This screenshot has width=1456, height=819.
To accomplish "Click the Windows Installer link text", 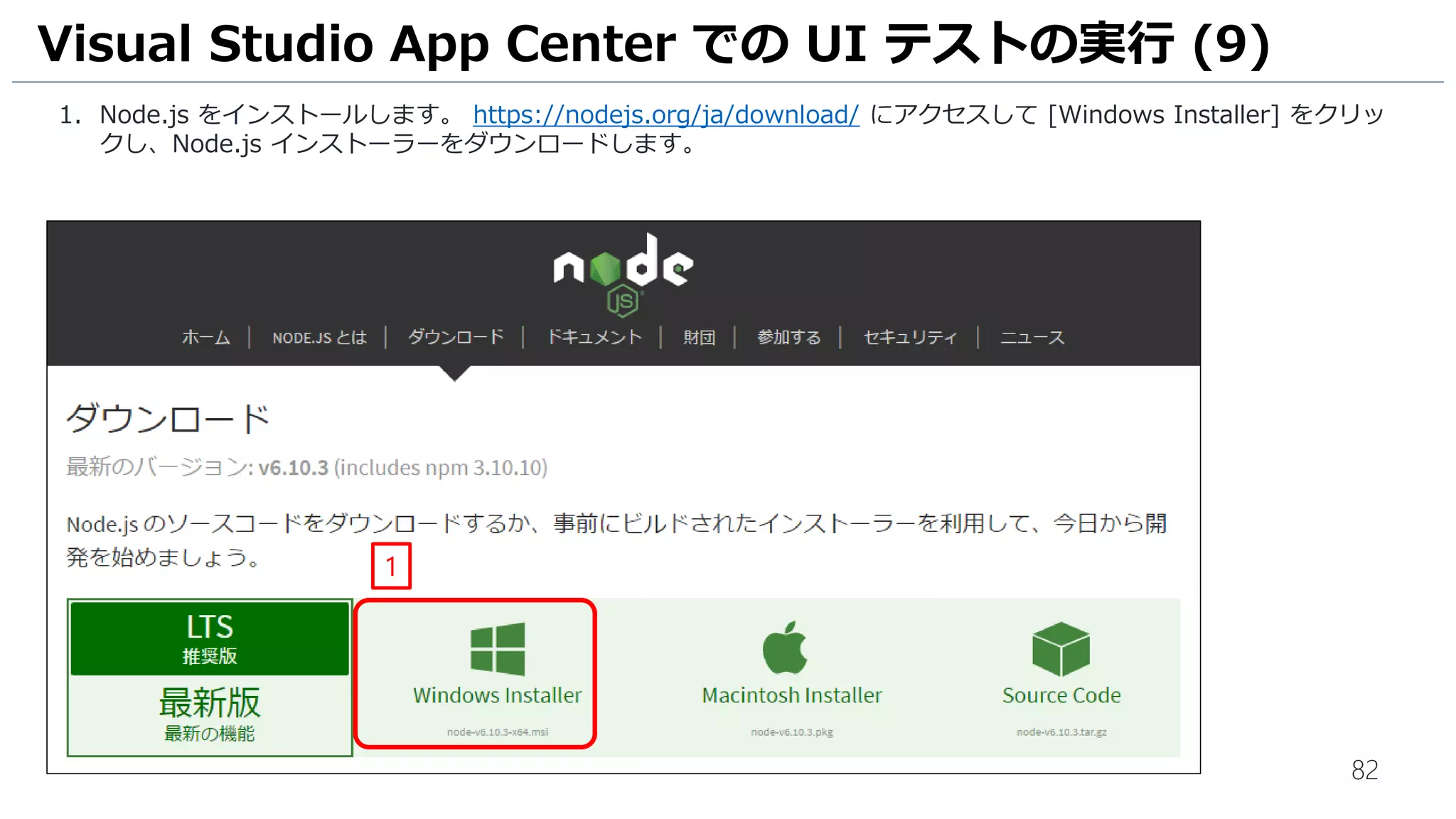I will click(498, 695).
